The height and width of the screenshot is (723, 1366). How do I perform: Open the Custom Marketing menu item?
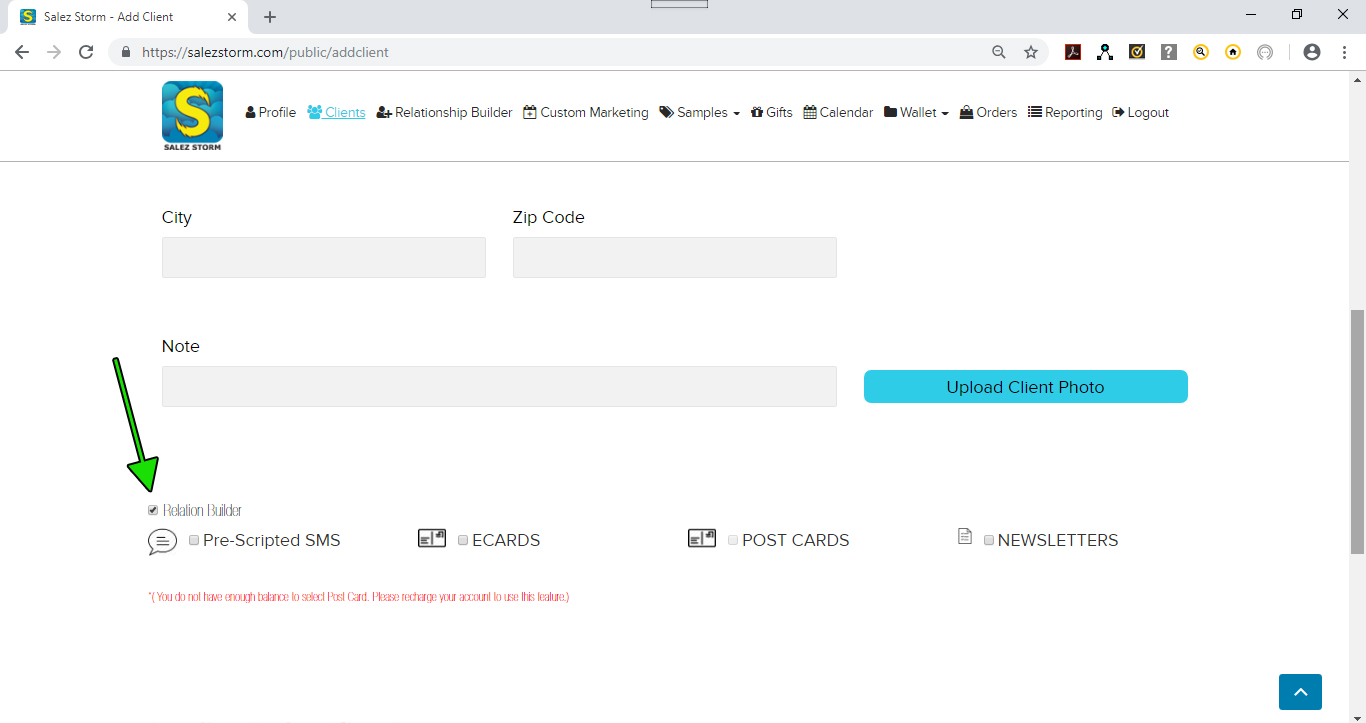[x=586, y=113]
